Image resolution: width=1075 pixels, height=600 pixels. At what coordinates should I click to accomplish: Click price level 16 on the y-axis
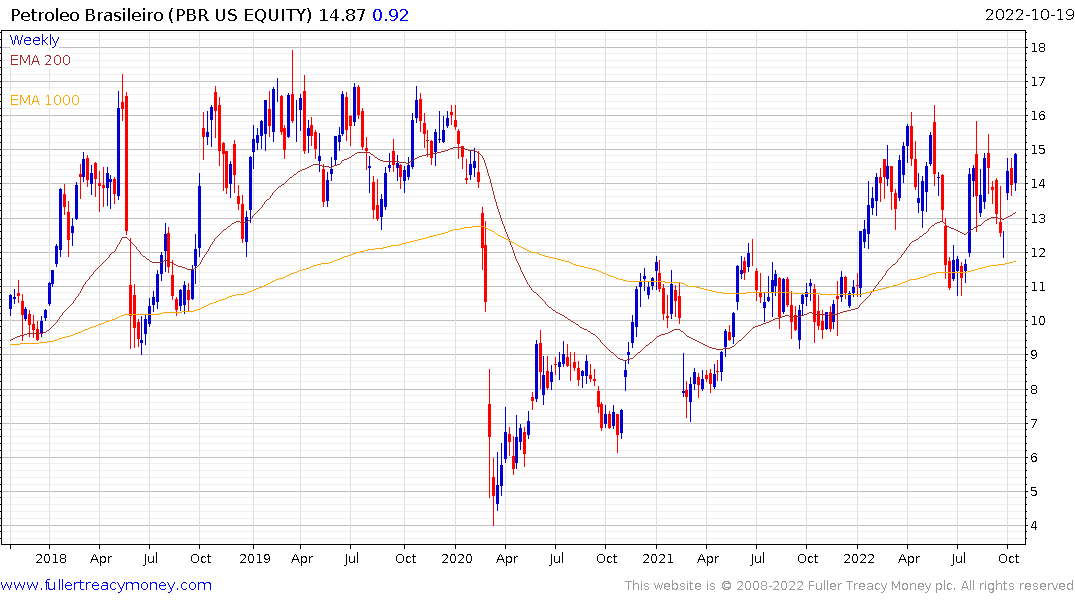pyautogui.click(x=1038, y=116)
